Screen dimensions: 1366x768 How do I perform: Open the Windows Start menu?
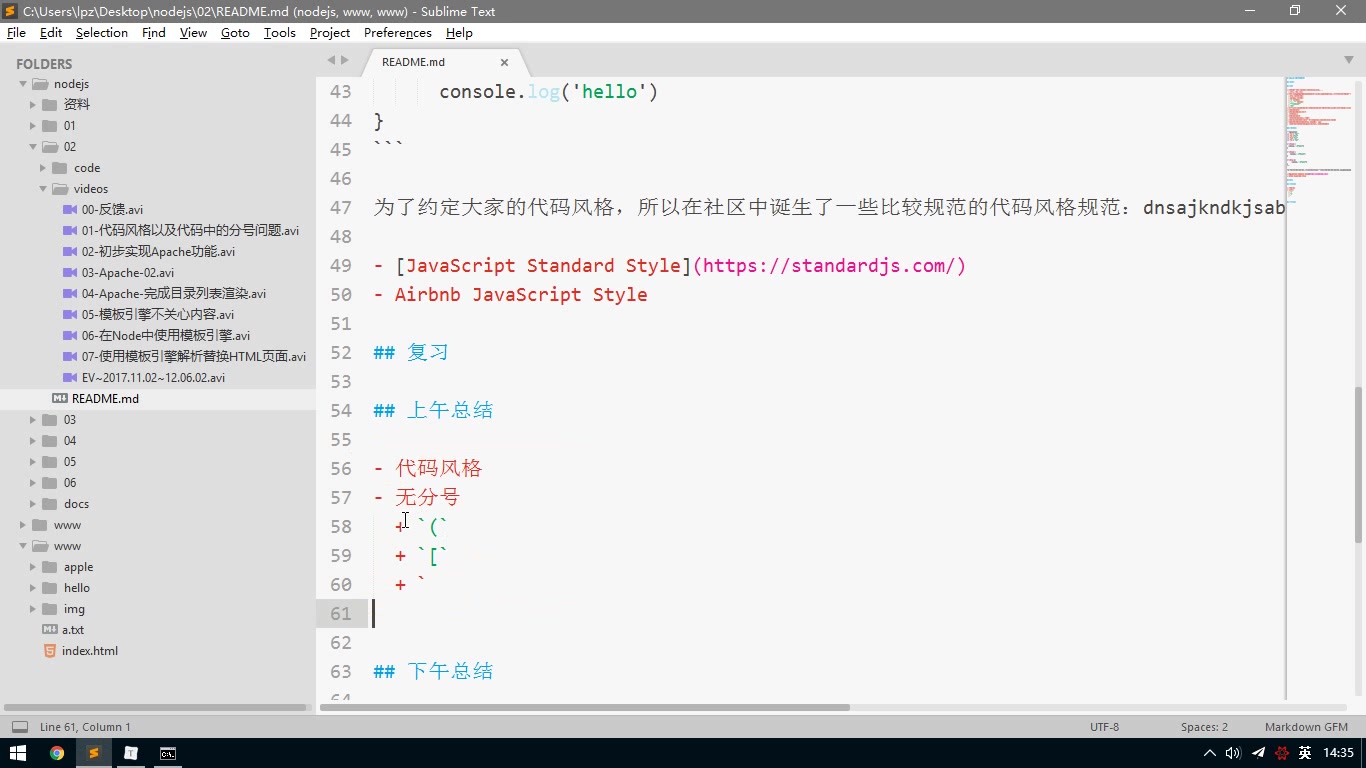[x=18, y=753]
